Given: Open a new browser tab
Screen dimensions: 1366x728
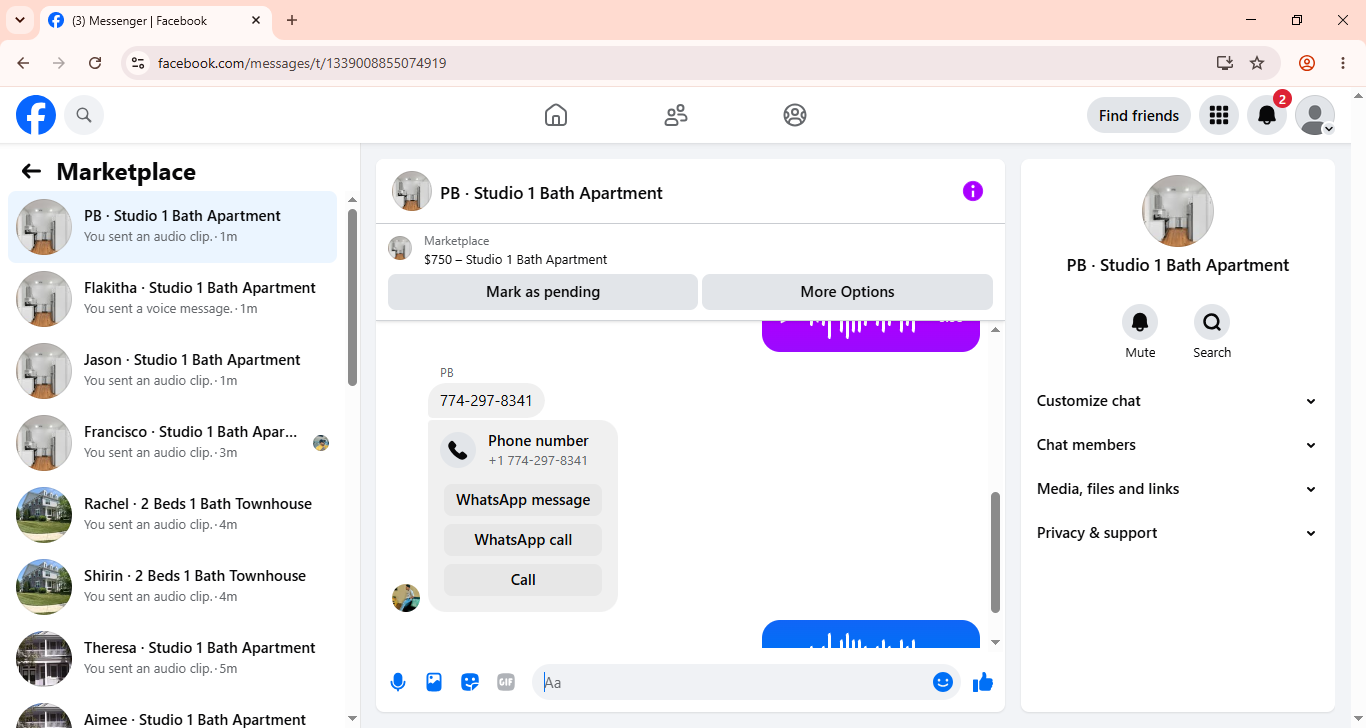Looking at the screenshot, I should pyautogui.click(x=292, y=20).
